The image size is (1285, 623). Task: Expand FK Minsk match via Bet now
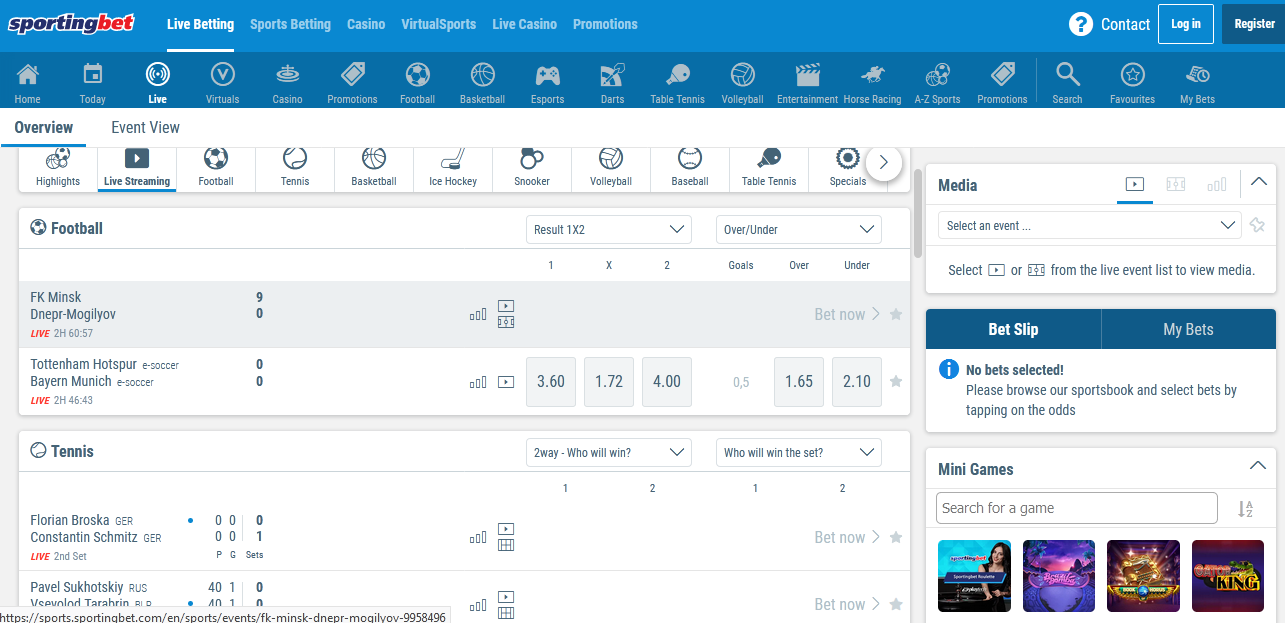tap(847, 314)
